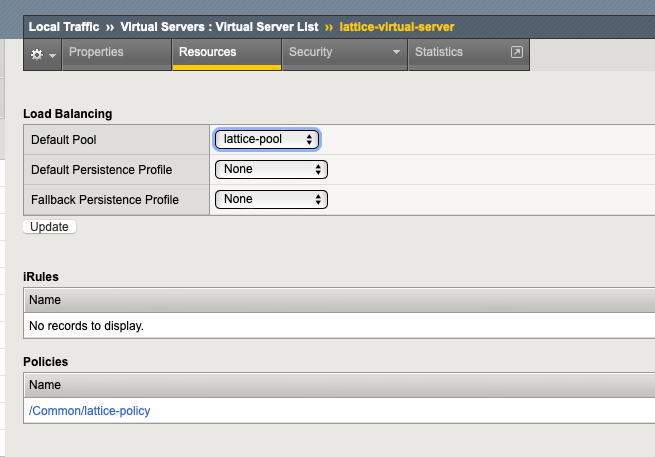Expand Fallback Persistence Profile dropdown

pyautogui.click(x=271, y=199)
